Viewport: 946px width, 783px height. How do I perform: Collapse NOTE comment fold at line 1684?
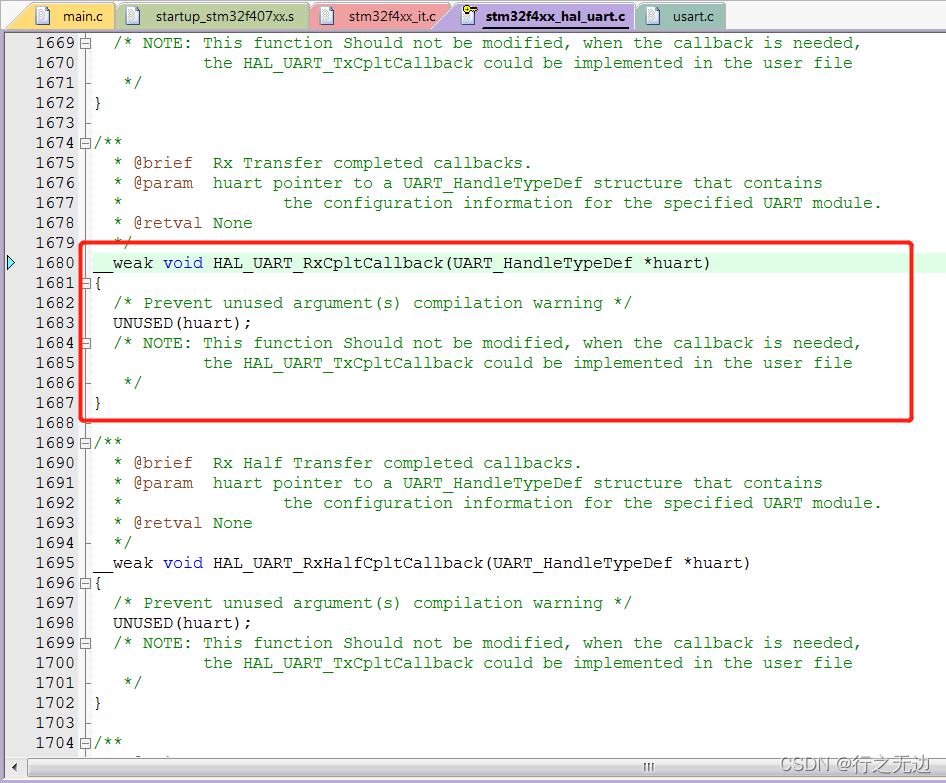click(86, 343)
